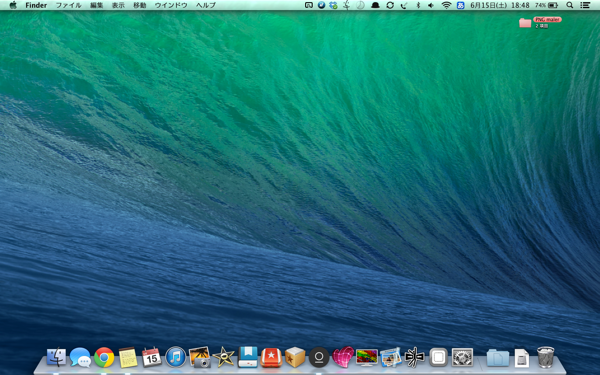This screenshot has width=600, height=375.
Task: Open the colorful monitor icon in Dock
Action: pyautogui.click(x=367, y=357)
